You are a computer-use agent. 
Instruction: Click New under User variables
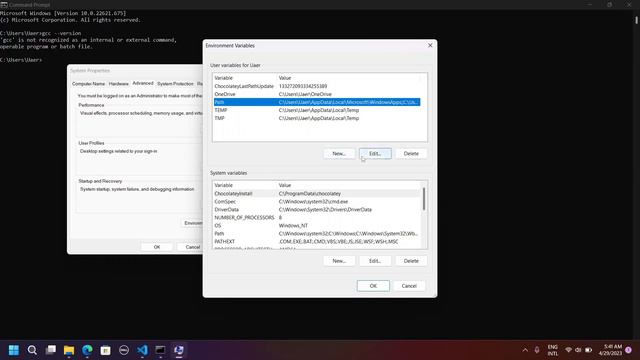tap(339, 153)
